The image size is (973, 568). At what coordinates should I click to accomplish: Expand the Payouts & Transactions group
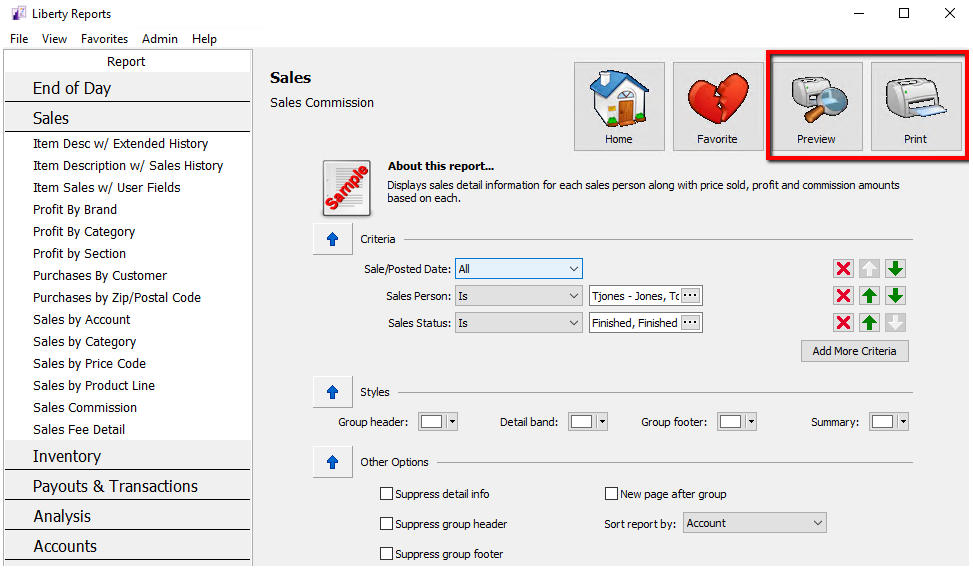pos(127,486)
